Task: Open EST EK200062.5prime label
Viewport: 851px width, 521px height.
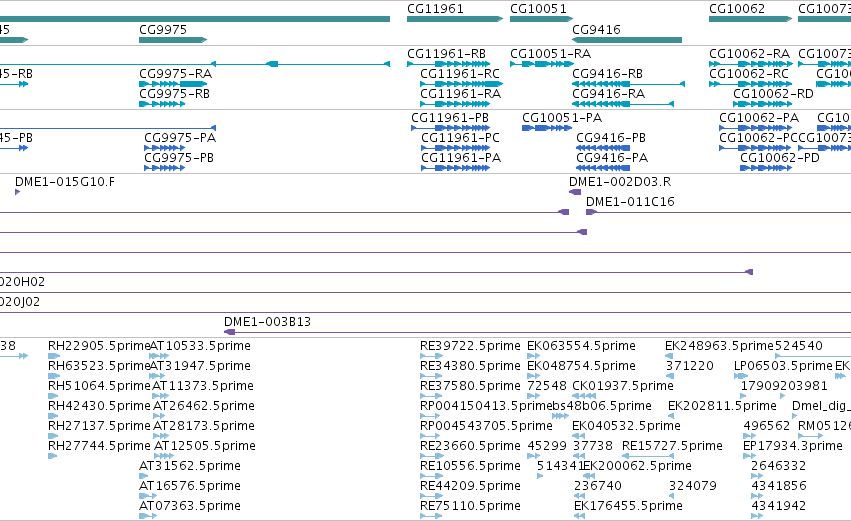Action: [x=637, y=466]
